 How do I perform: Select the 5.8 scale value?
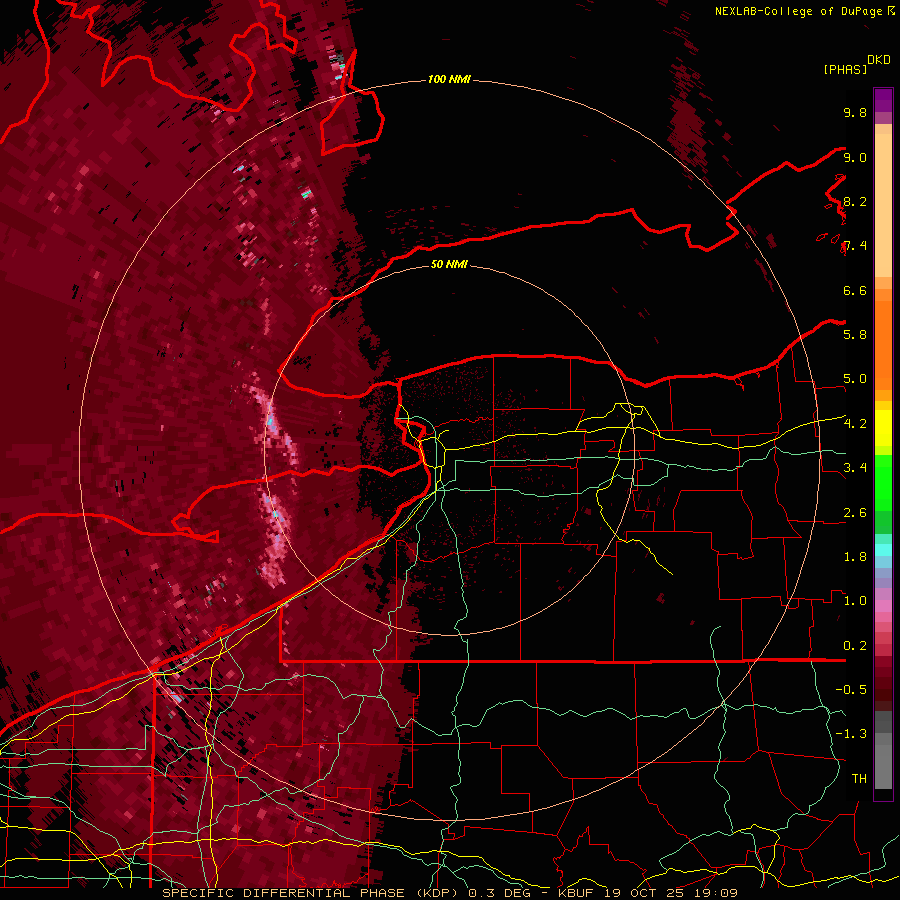[855, 335]
